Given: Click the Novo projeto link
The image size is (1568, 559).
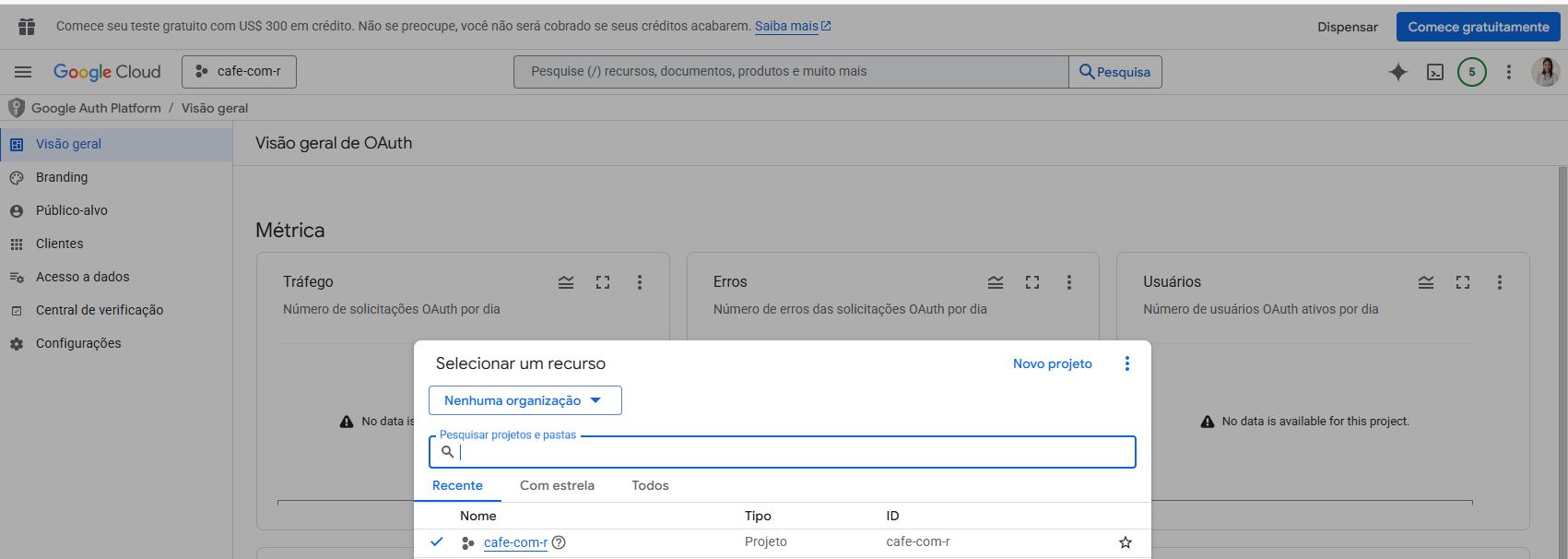Looking at the screenshot, I should click(x=1052, y=363).
